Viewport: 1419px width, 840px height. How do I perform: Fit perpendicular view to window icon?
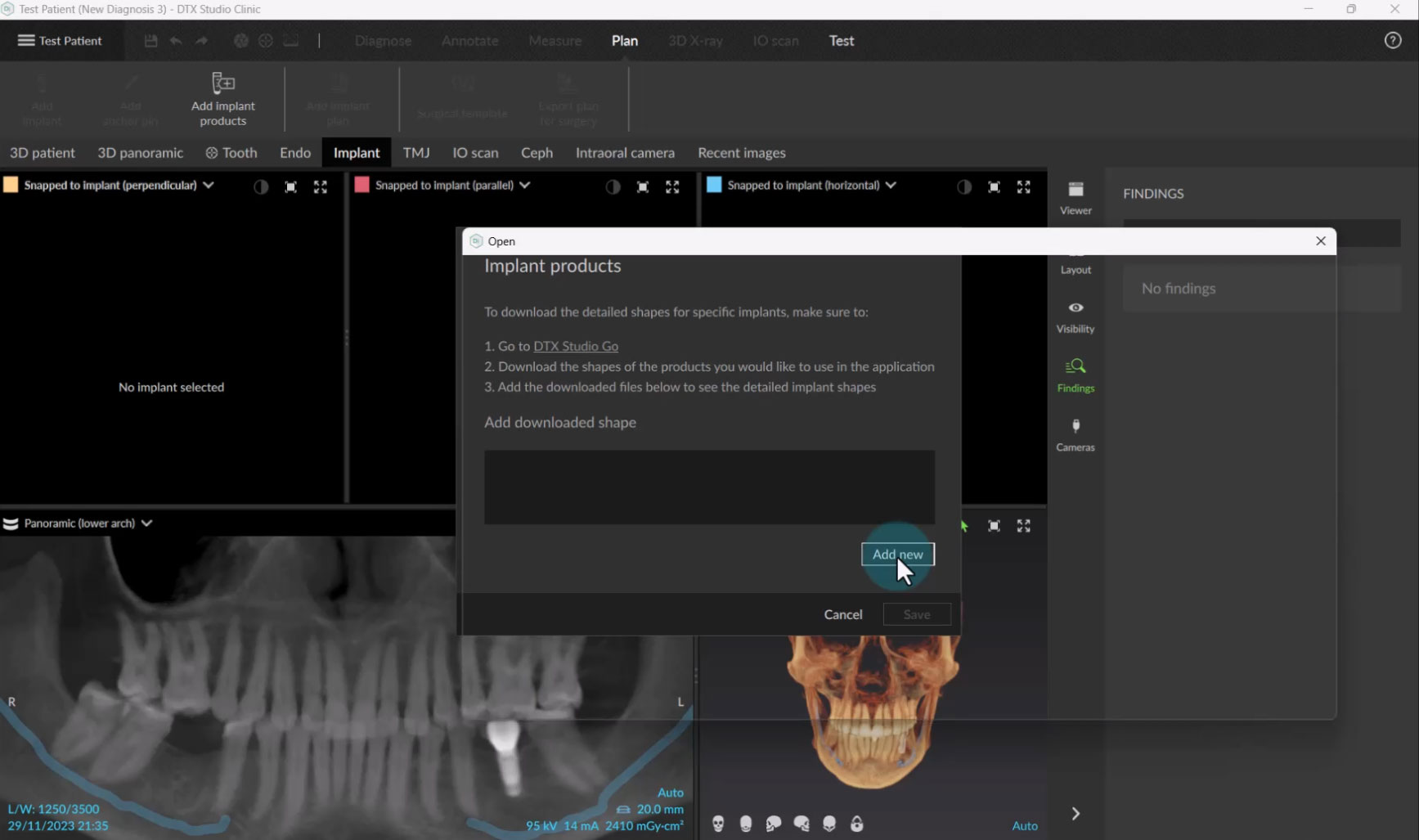290,186
